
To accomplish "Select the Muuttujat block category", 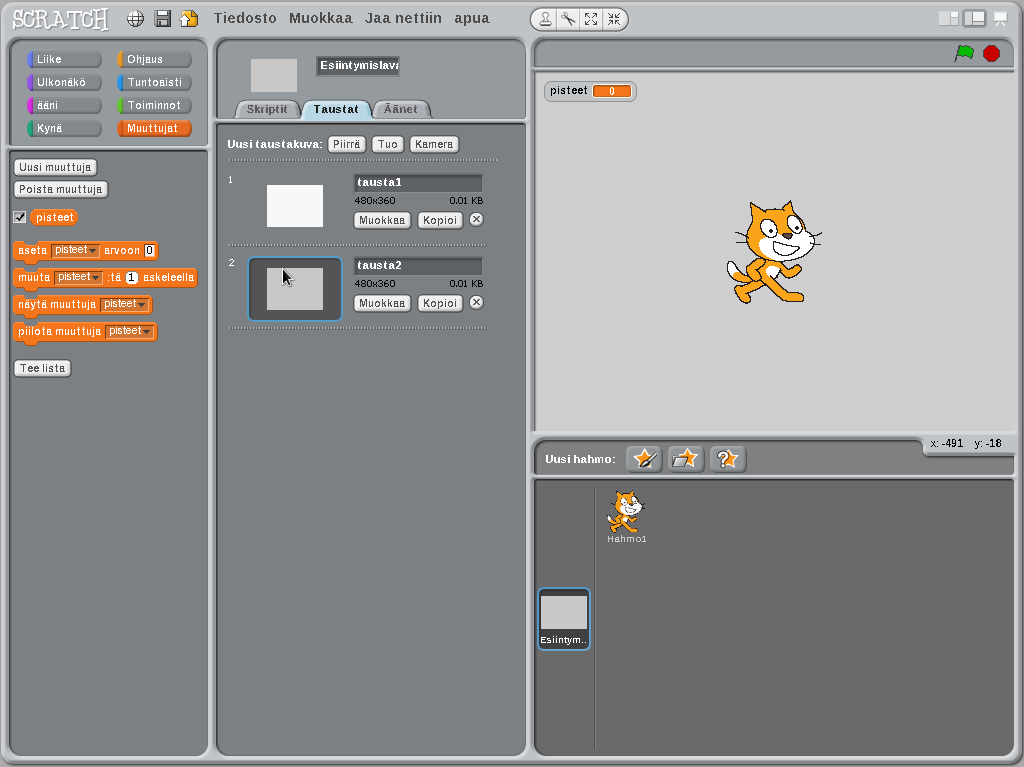I will coord(154,128).
